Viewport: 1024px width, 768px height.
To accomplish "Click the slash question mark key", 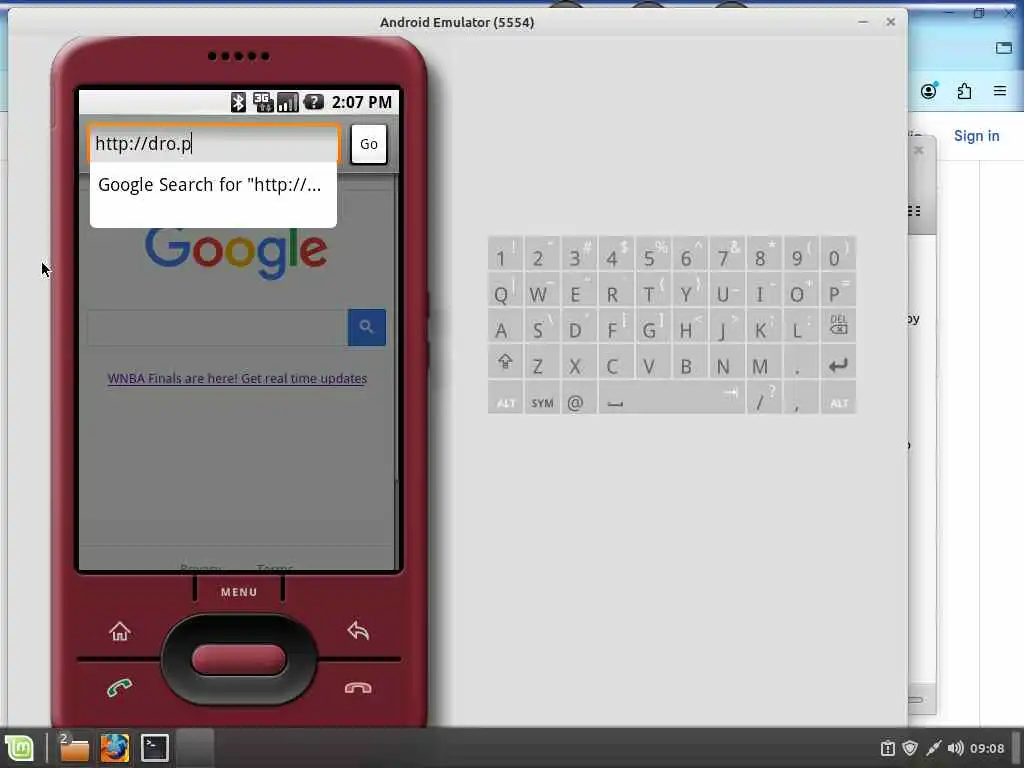I will 765,398.
